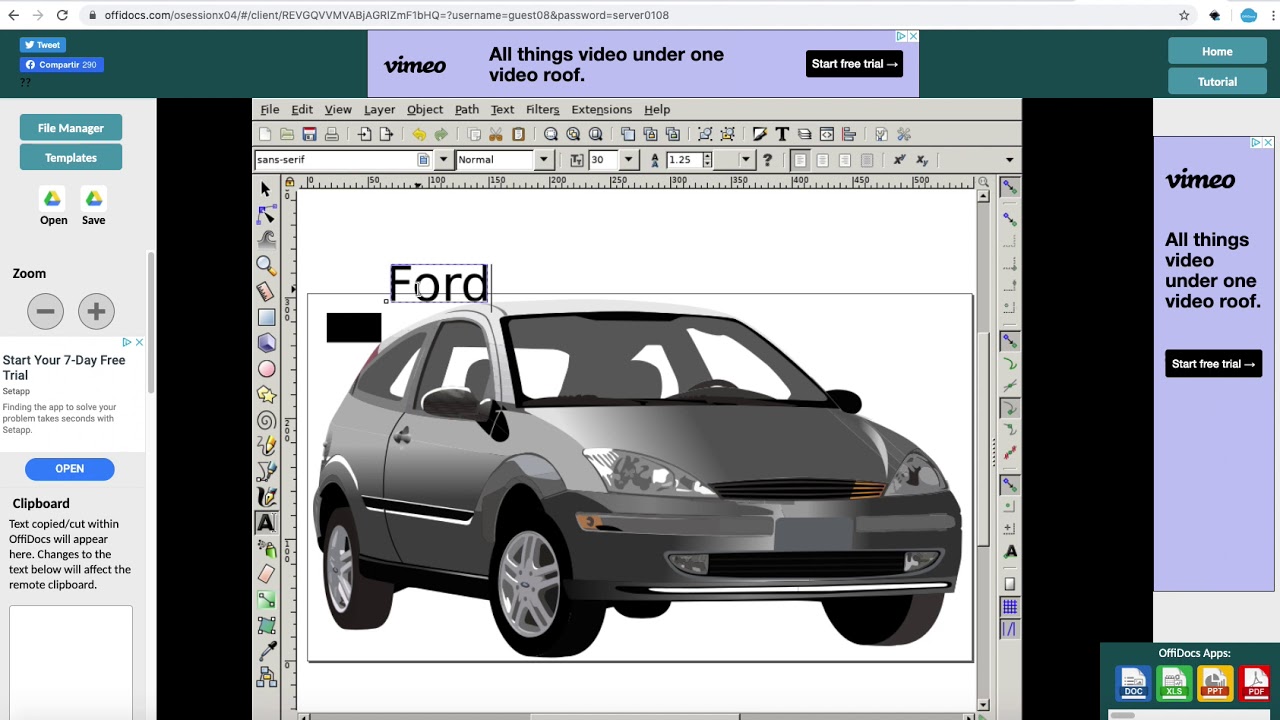The image size is (1280, 720).
Task: Select the diagram connector tool
Action: pyautogui.click(x=266, y=678)
